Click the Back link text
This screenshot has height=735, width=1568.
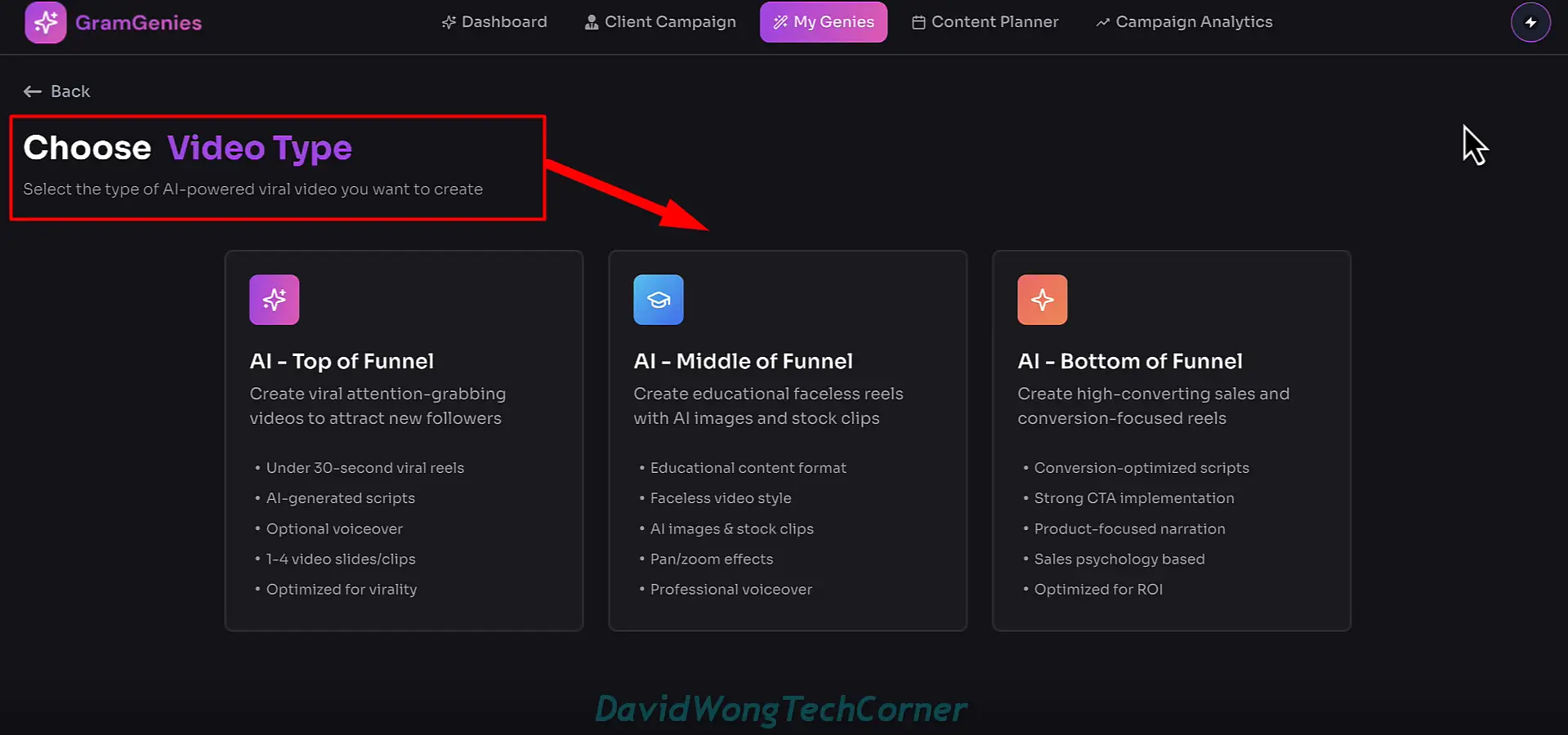[x=70, y=91]
